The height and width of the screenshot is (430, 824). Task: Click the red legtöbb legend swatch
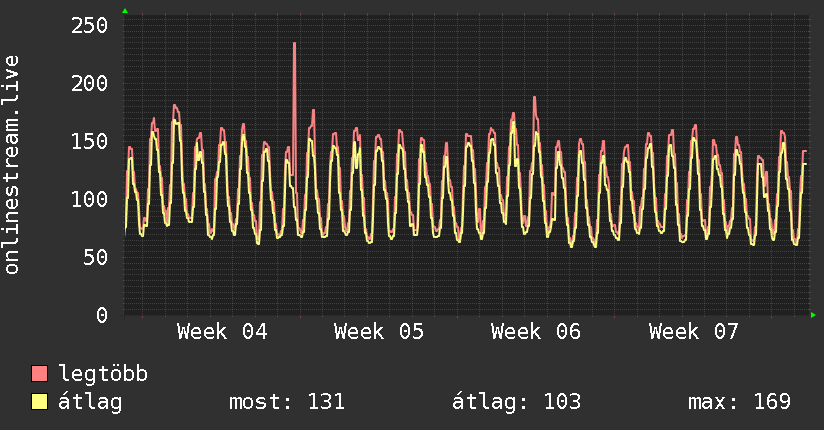pos(40,374)
